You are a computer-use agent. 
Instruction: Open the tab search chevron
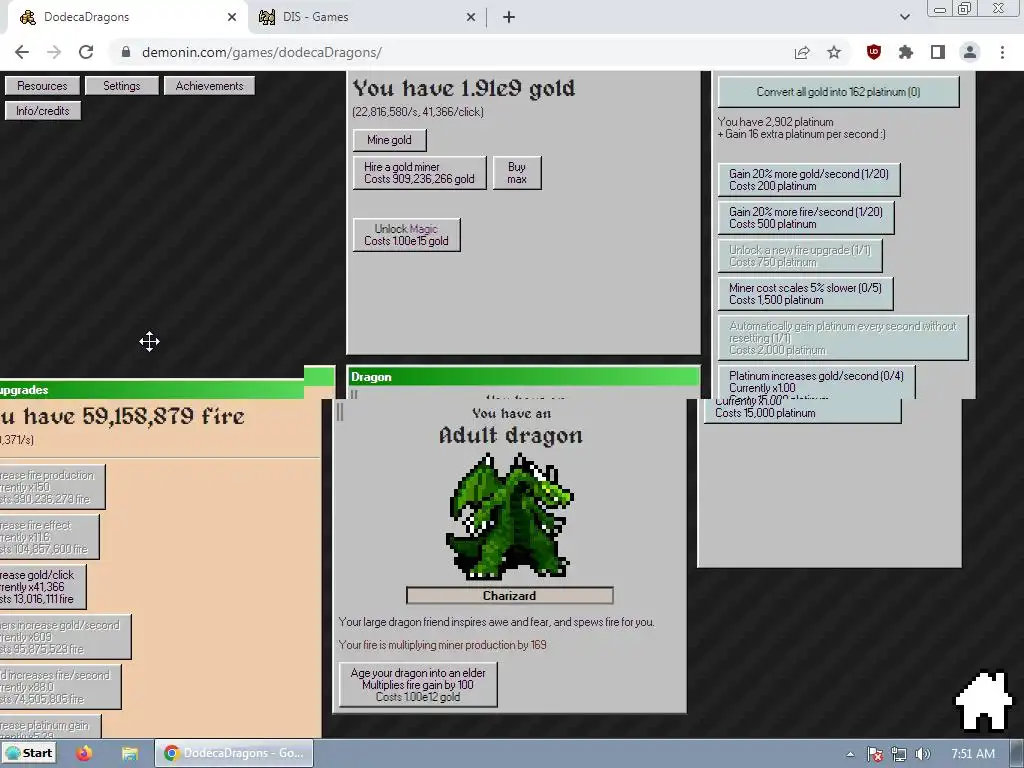point(904,17)
